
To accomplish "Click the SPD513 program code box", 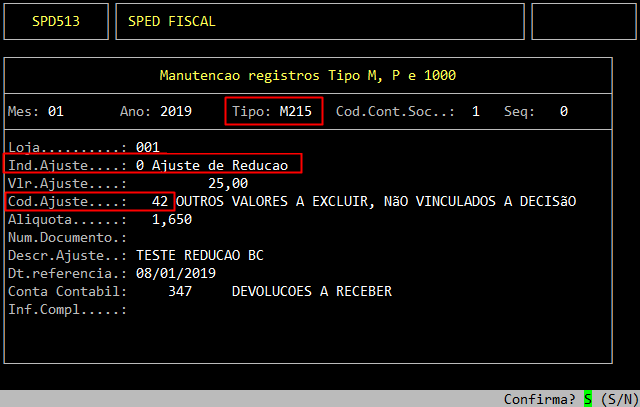I will 56,21.
